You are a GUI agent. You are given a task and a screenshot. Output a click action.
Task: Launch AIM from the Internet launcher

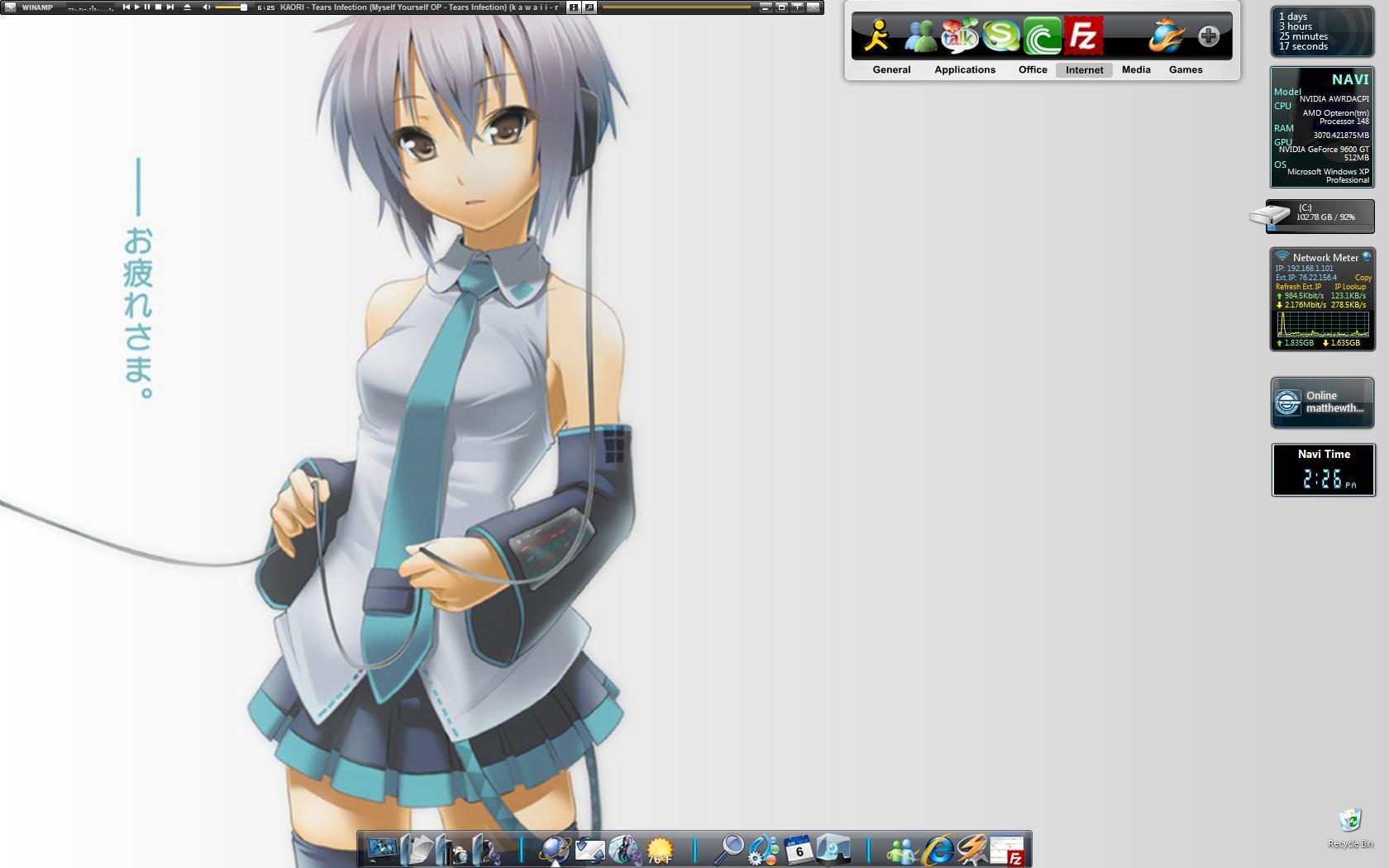tap(877, 36)
